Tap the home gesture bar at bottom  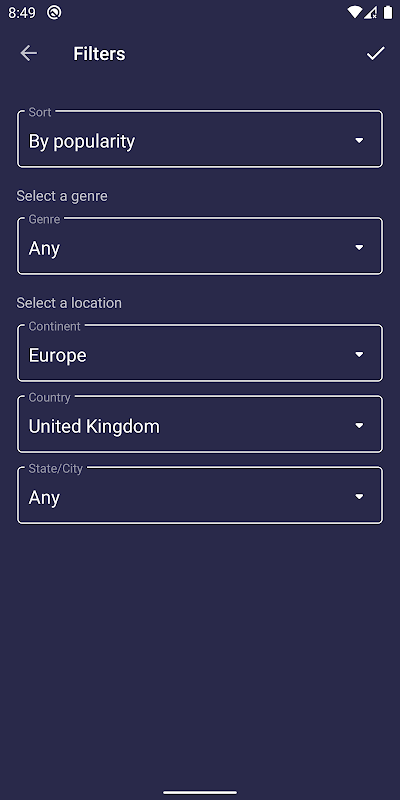click(x=200, y=792)
